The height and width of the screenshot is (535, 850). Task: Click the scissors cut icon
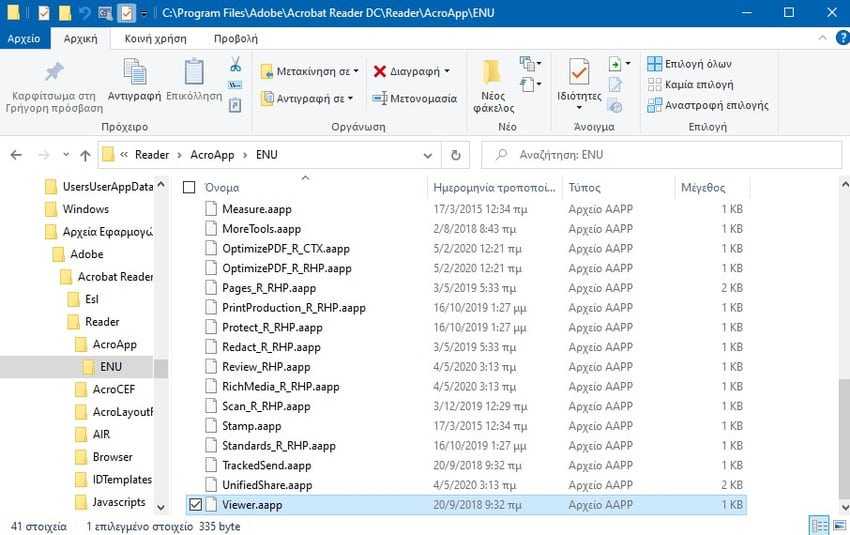pos(235,65)
